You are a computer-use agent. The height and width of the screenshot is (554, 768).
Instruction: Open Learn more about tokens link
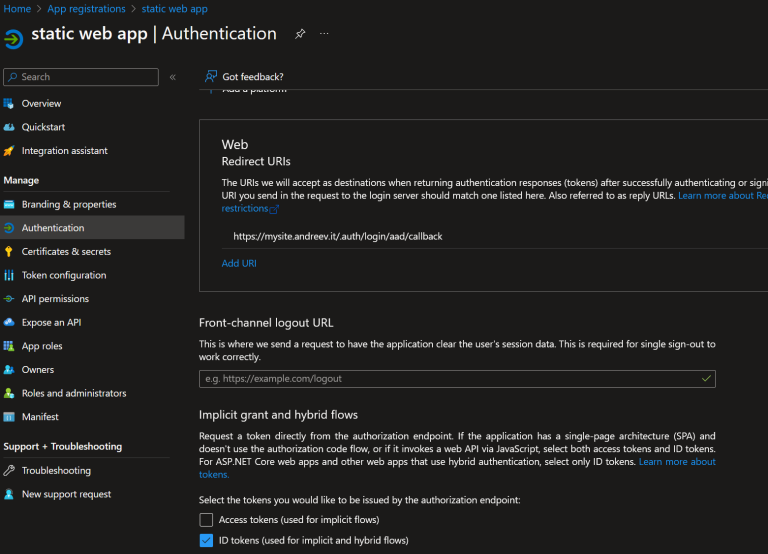(677, 462)
